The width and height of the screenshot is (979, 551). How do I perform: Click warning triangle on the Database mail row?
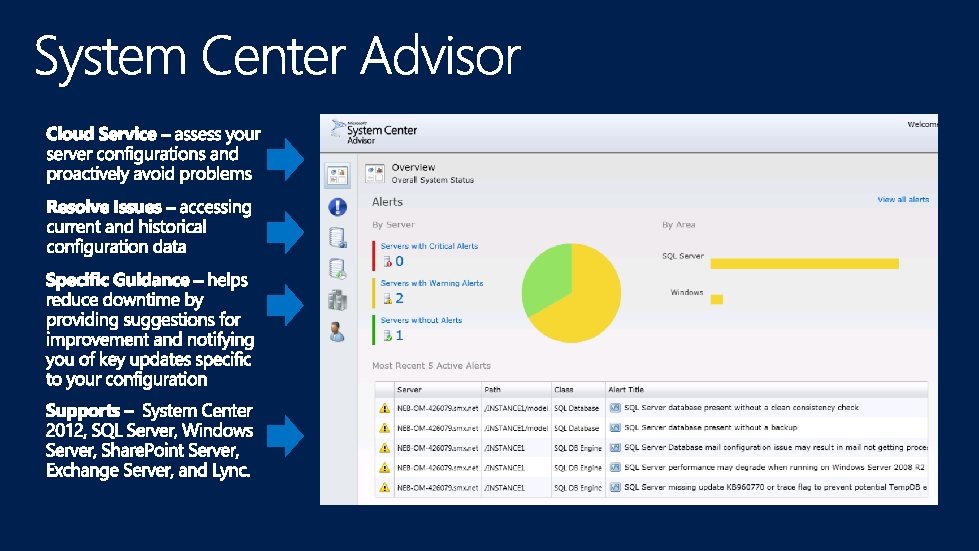(384, 448)
